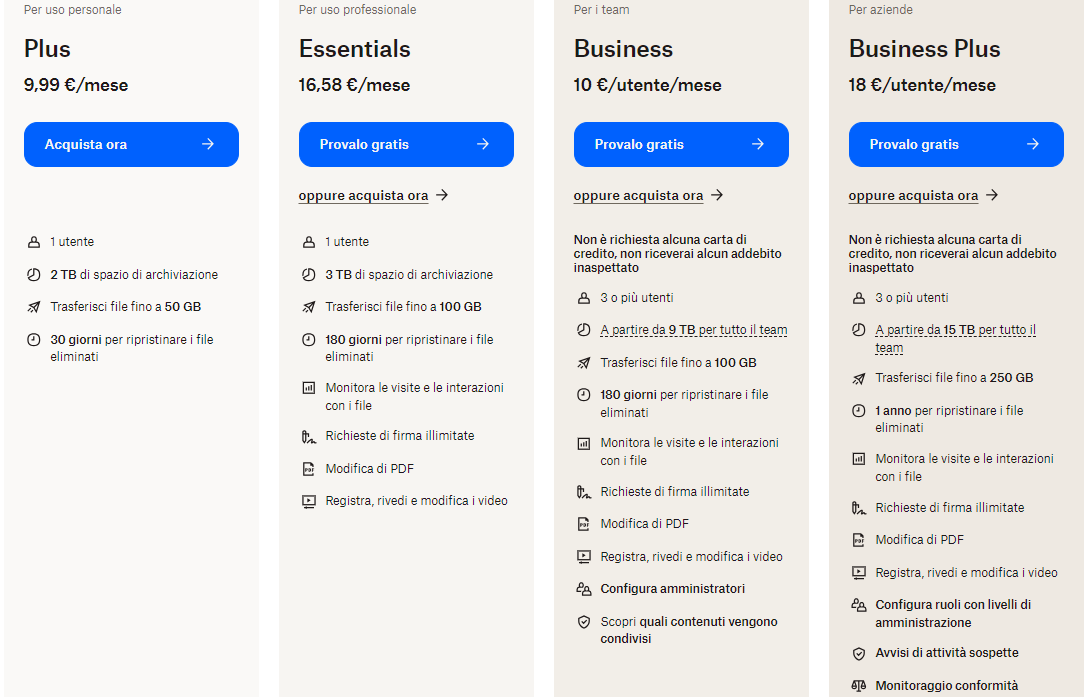Click clock icon beside '1 anno per ripristinare'
The image size is (1086, 697).
pyautogui.click(x=859, y=410)
